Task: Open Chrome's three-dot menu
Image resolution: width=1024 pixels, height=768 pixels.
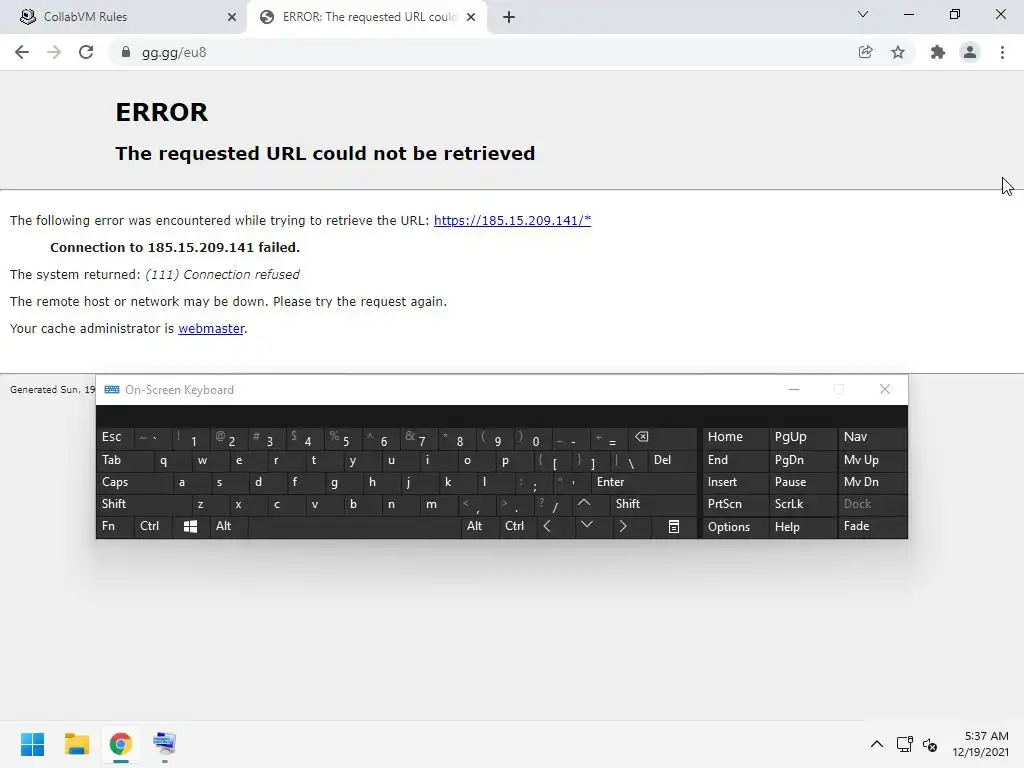Action: tap(1002, 52)
